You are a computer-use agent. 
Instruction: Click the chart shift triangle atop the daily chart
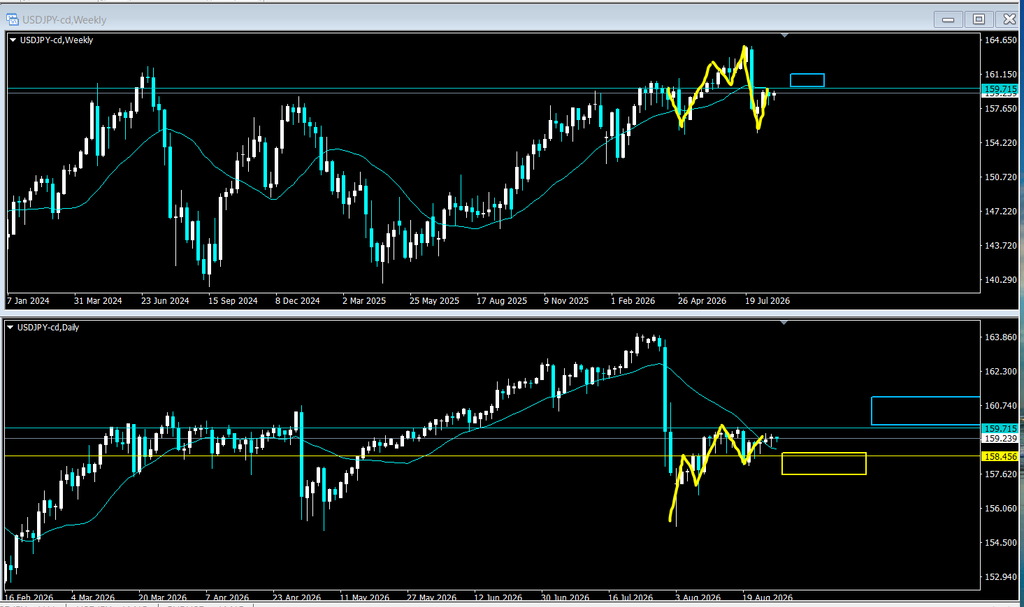[784, 323]
